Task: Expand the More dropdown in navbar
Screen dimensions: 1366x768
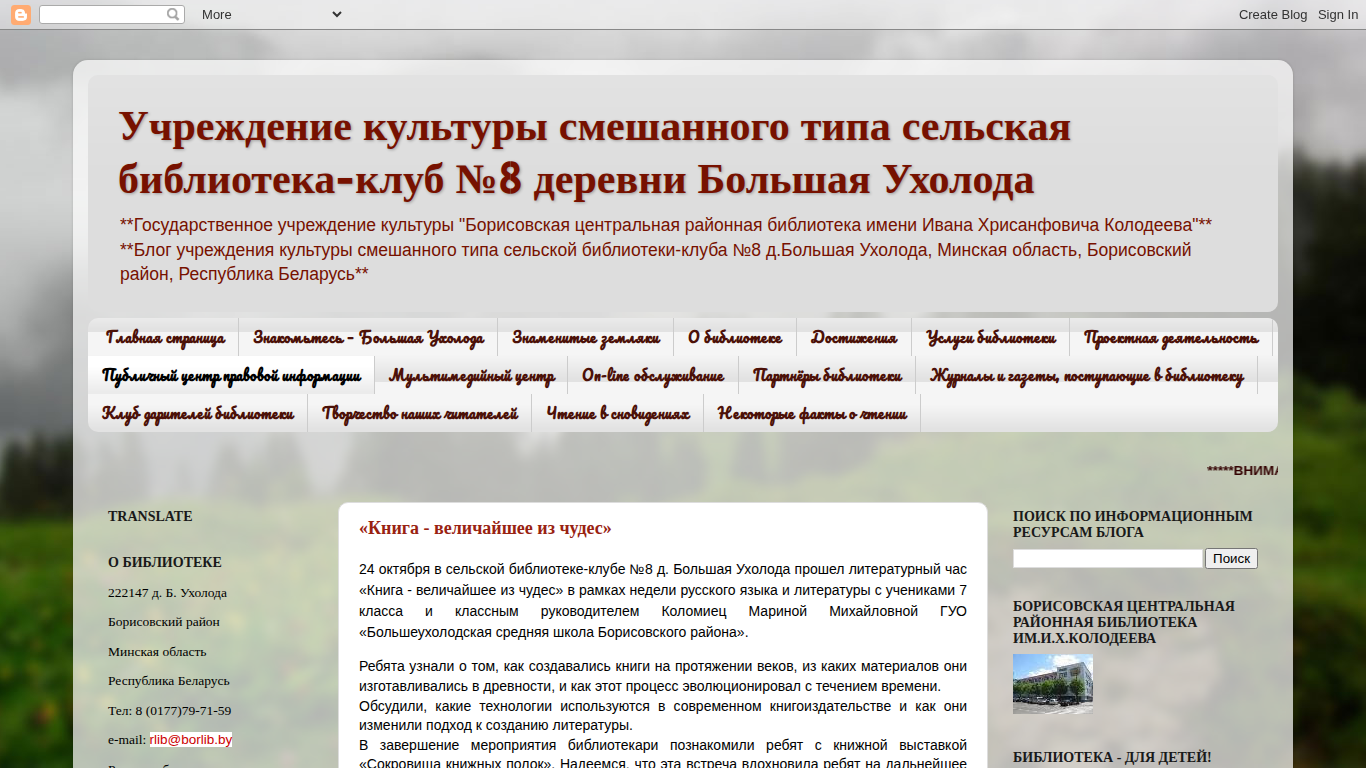Action: 271,14
